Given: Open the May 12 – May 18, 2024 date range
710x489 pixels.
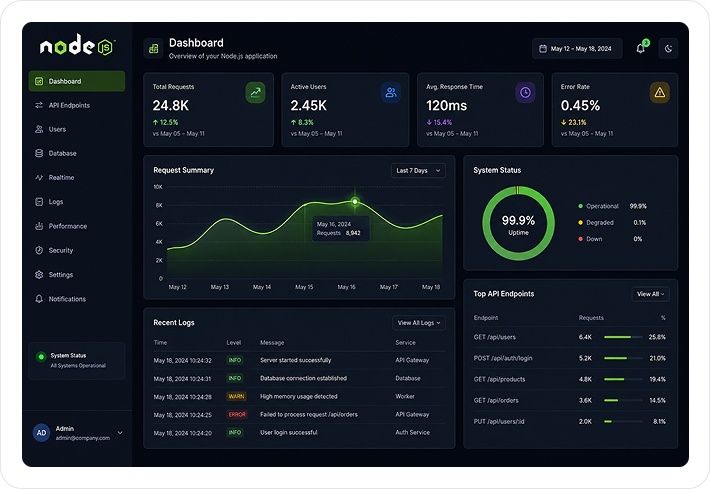Looking at the screenshot, I should pyautogui.click(x=577, y=48).
